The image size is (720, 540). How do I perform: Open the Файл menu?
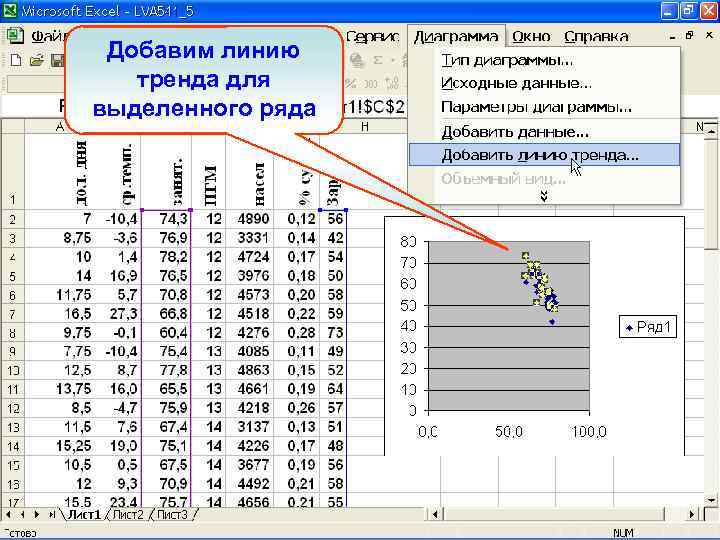pyautogui.click(x=48, y=36)
